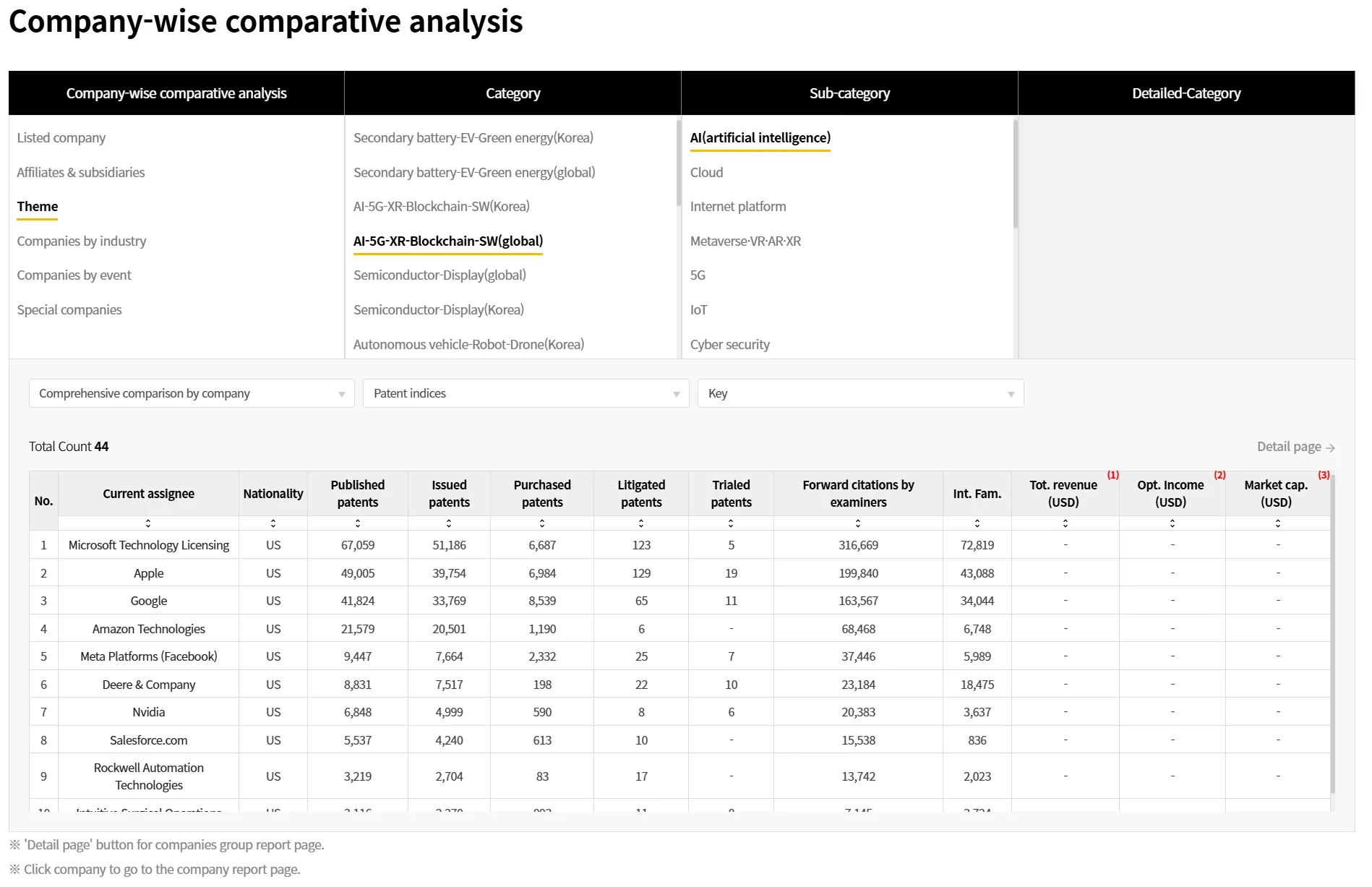Choose AI-5G-XR-Blockchain-SW(global) category
Screen dimensions: 1372x887
point(448,241)
